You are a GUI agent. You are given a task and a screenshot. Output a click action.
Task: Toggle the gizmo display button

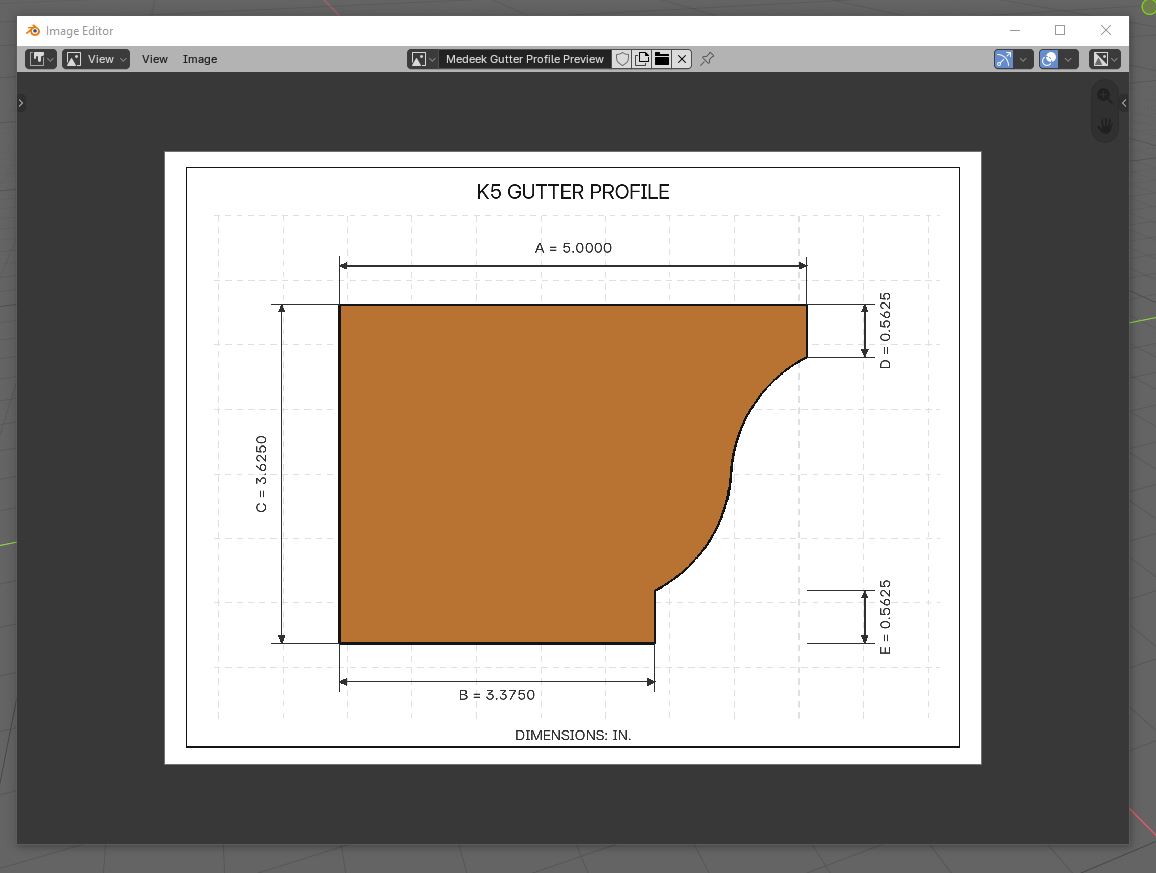pyautogui.click(x=1004, y=59)
